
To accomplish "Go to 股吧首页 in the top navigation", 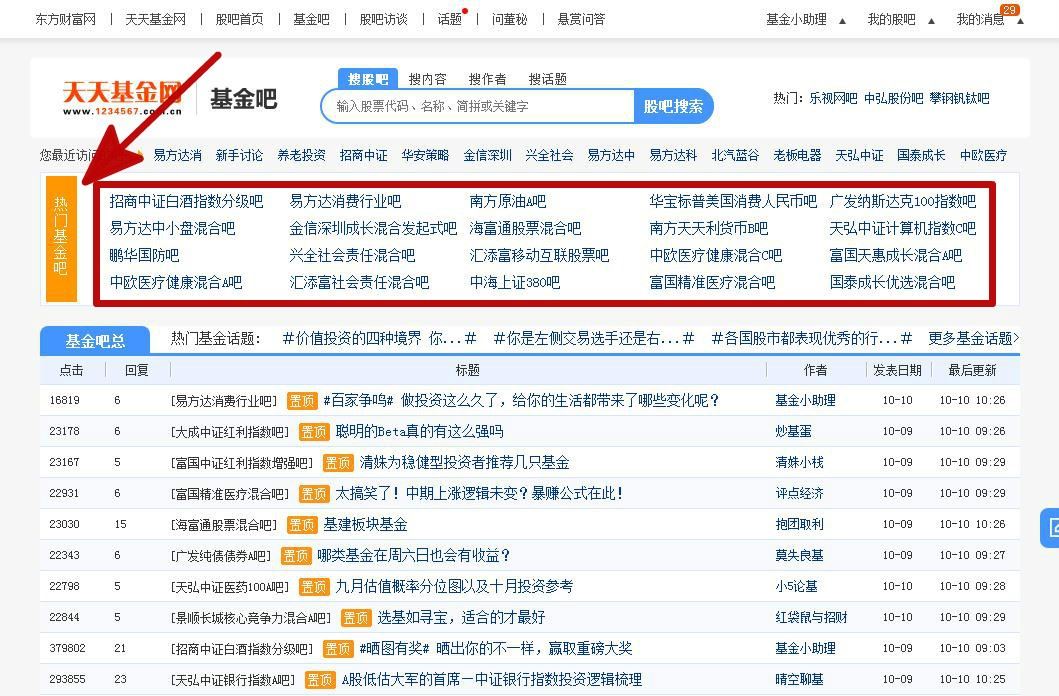I will click(x=239, y=20).
